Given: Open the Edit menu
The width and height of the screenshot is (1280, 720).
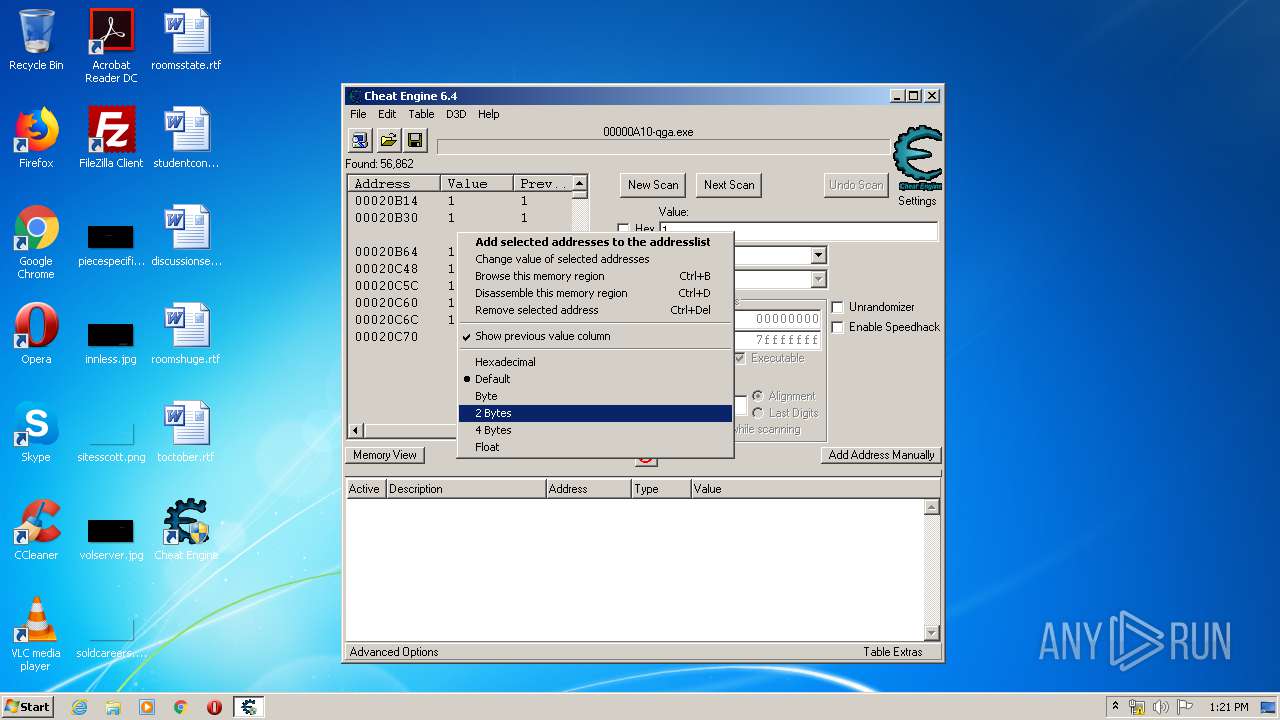Looking at the screenshot, I should point(387,114).
